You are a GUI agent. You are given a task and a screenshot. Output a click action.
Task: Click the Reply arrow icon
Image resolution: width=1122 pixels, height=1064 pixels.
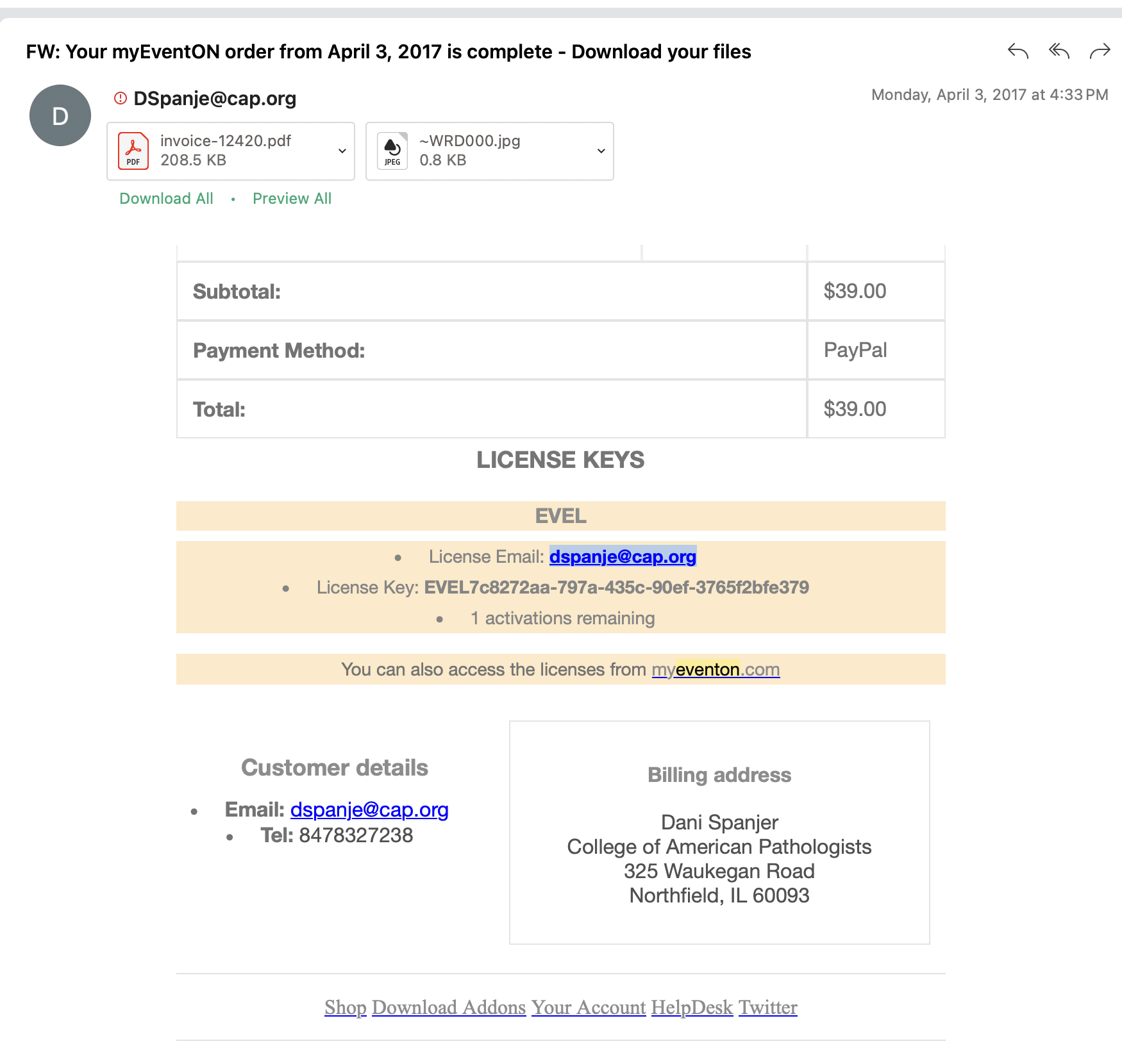coord(1017,51)
